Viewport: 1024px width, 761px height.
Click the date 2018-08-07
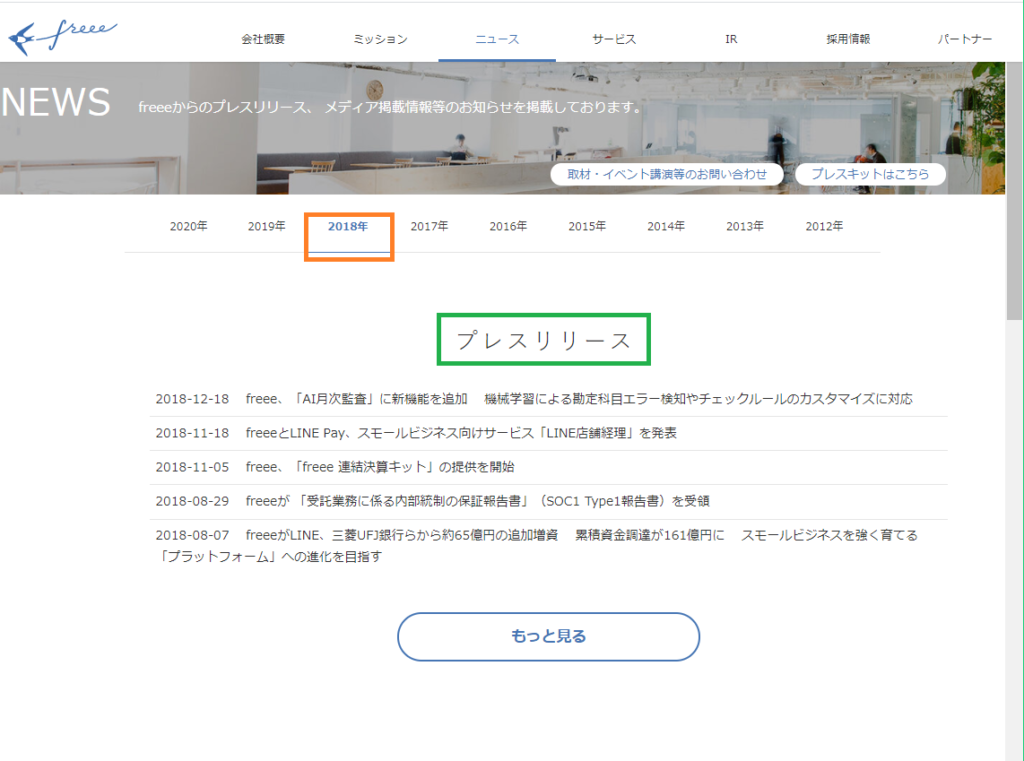[192, 535]
